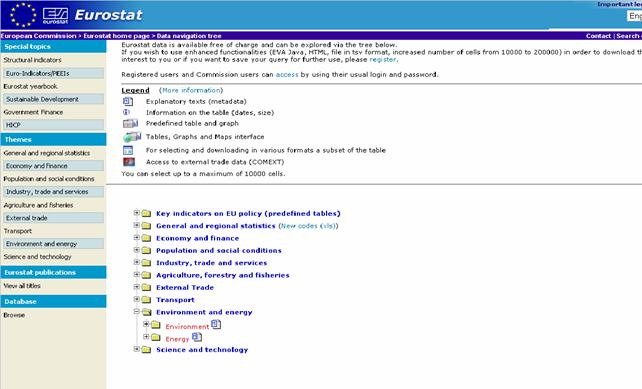Expand Science and technology tree node
This screenshot has height=389, width=642.
click(137, 349)
